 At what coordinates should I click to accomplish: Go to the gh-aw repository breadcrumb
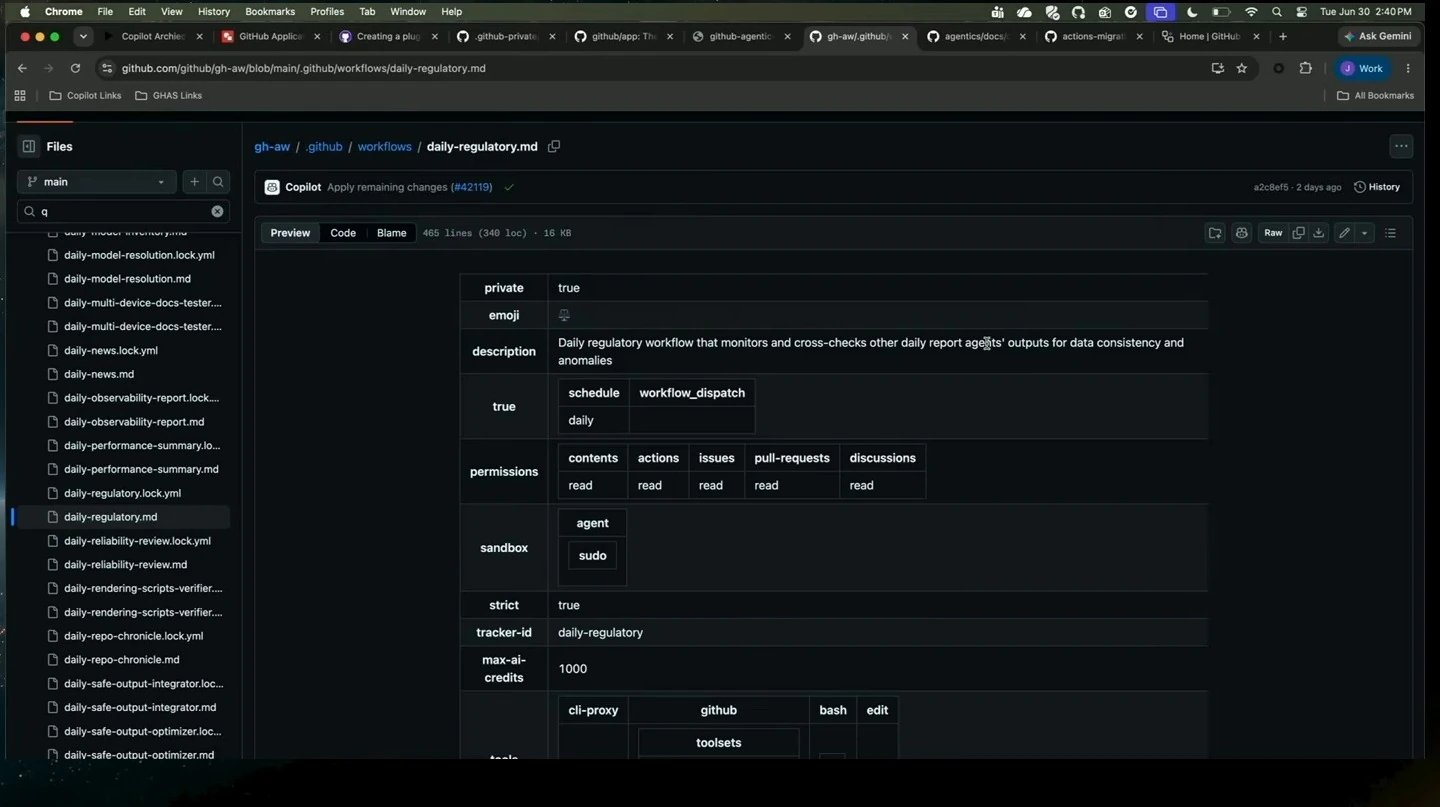point(272,146)
